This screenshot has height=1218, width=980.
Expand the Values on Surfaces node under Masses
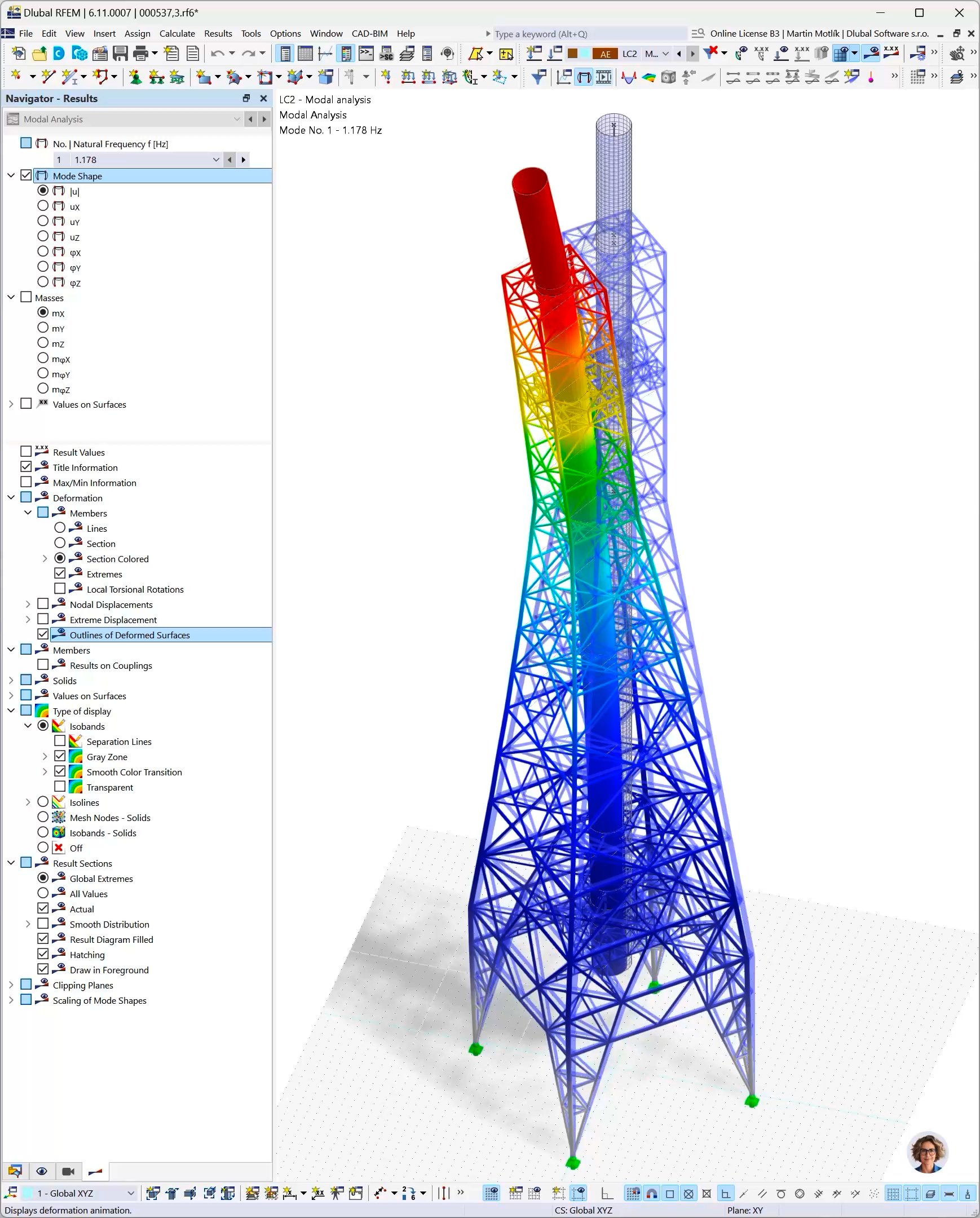point(11,404)
